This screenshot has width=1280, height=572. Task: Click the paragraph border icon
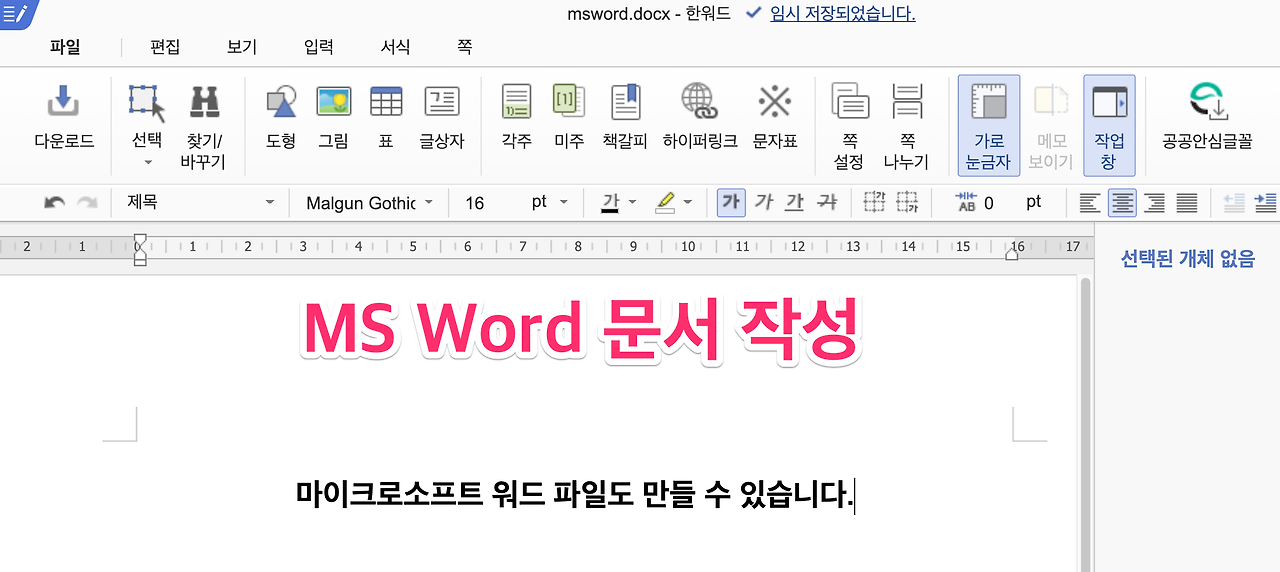(907, 203)
